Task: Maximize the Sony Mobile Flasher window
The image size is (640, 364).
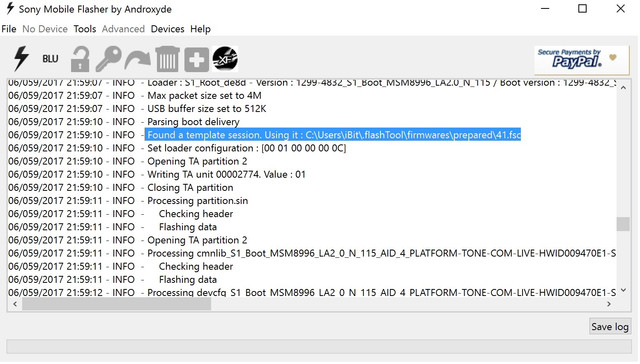Action: point(582,9)
